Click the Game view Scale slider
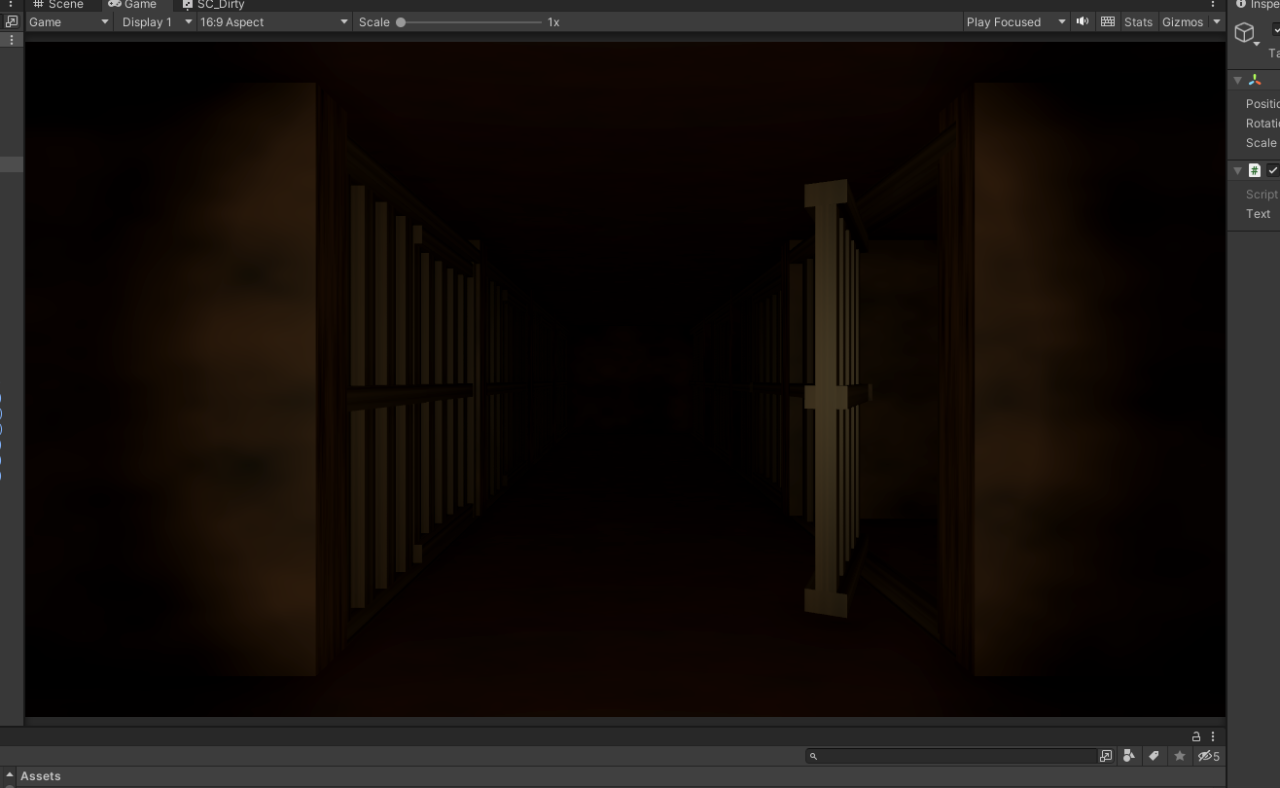 pyautogui.click(x=470, y=22)
